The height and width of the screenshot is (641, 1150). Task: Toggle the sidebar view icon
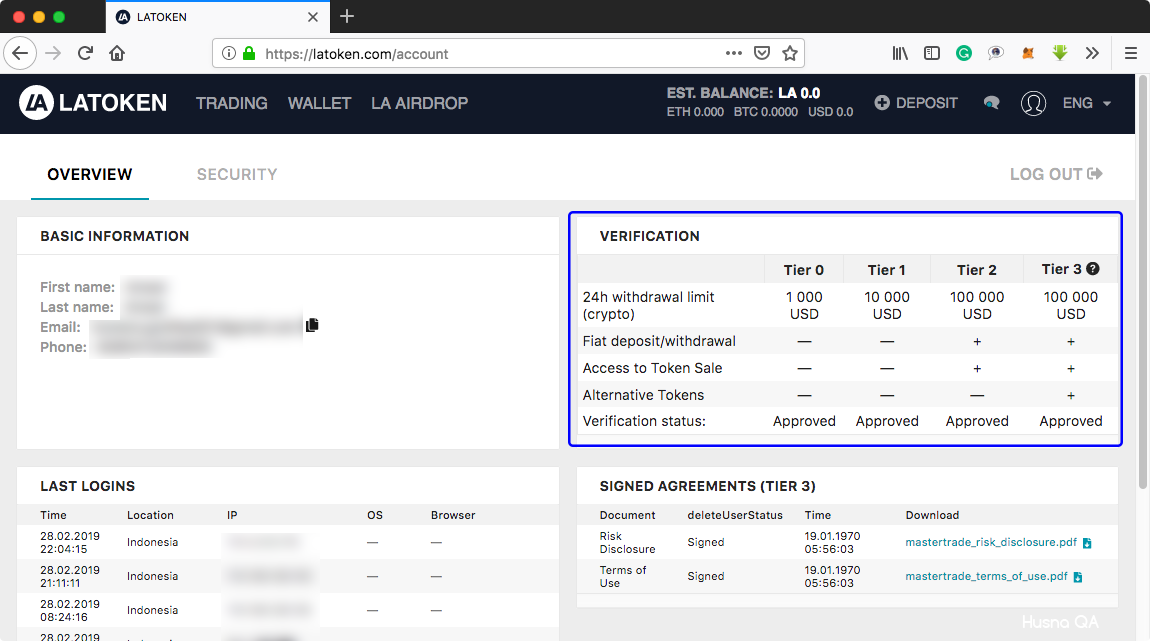click(931, 54)
